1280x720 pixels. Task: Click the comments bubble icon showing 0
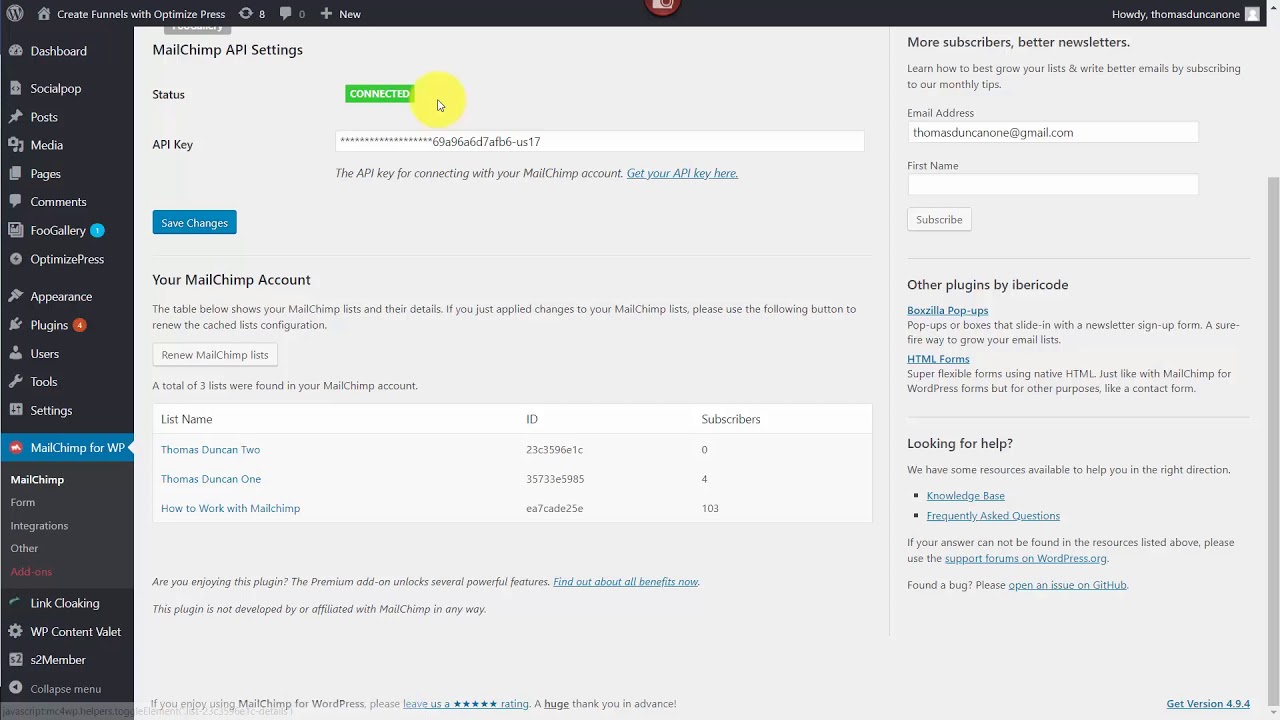286,14
